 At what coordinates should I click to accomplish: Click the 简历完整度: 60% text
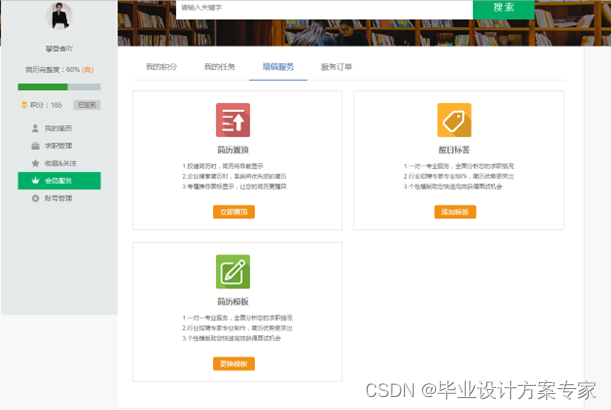click(53, 70)
